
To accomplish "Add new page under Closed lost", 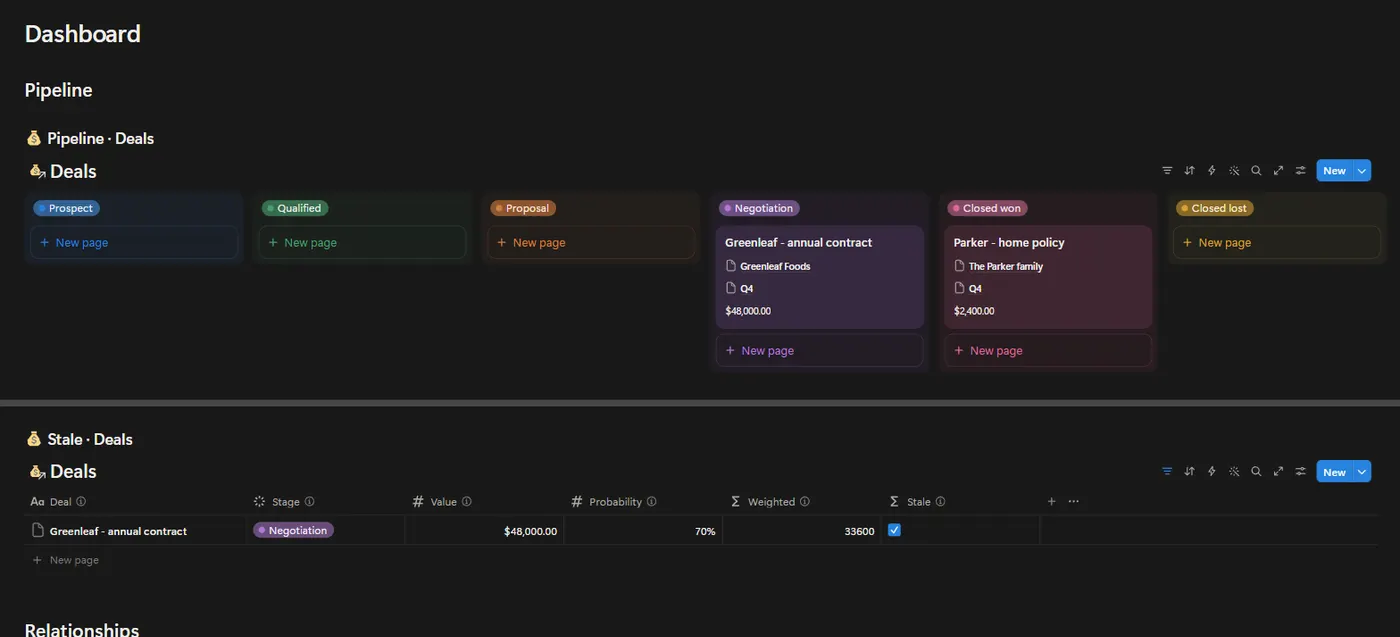I will coord(1277,242).
